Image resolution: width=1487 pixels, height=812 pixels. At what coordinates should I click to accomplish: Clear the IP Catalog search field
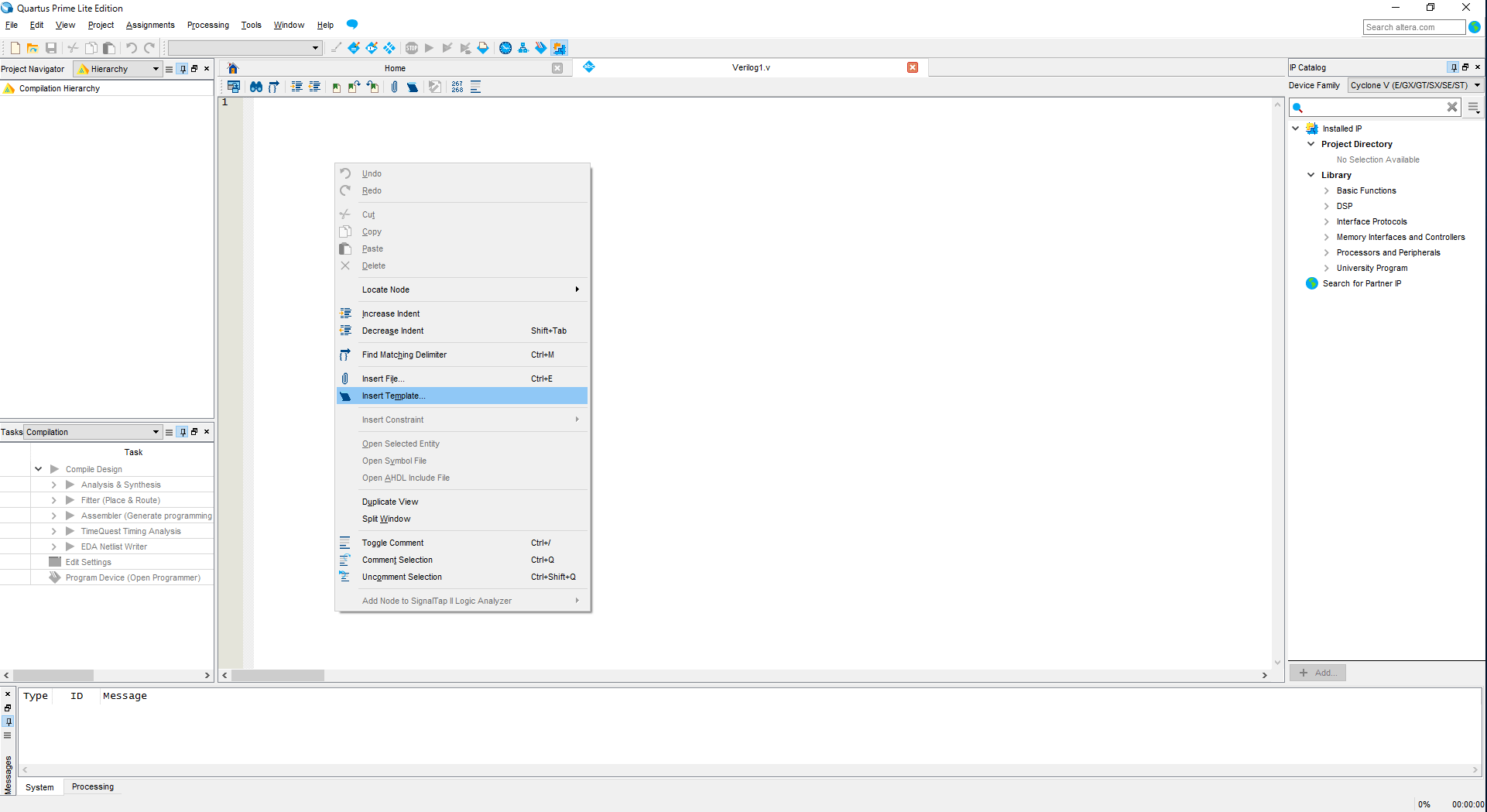pyautogui.click(x=1452, y=108)
